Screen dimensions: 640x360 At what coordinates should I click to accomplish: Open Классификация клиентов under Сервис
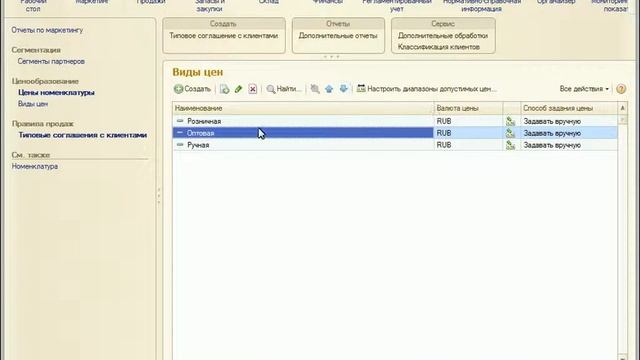coord(439,47)
